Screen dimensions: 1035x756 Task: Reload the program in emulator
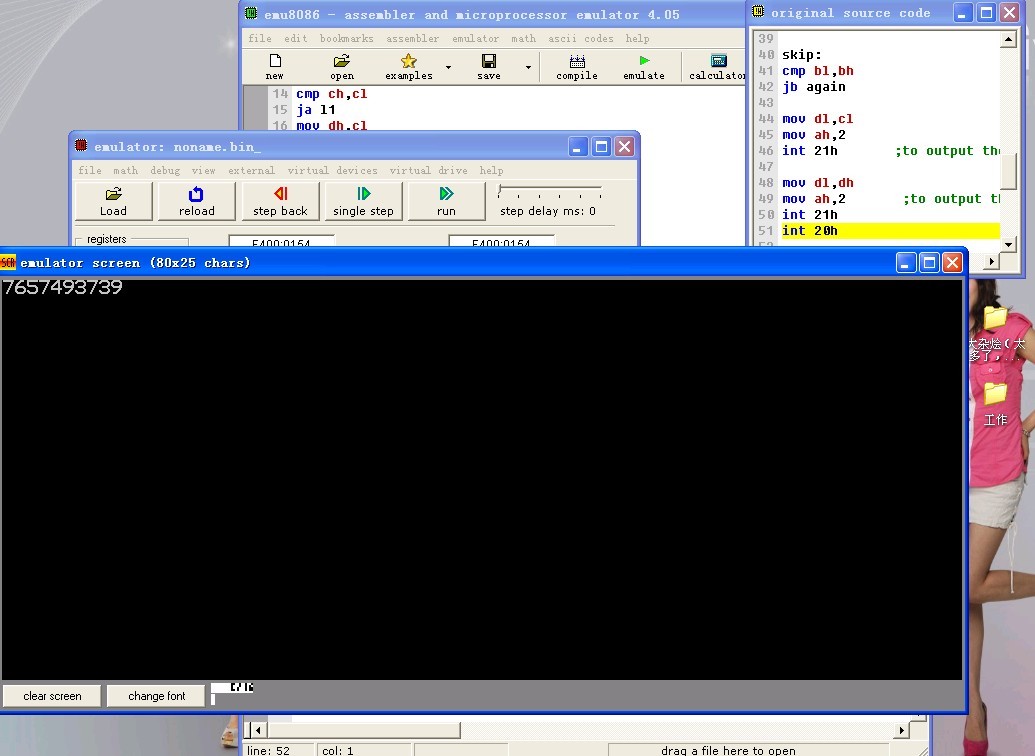[x=197, y=201]
